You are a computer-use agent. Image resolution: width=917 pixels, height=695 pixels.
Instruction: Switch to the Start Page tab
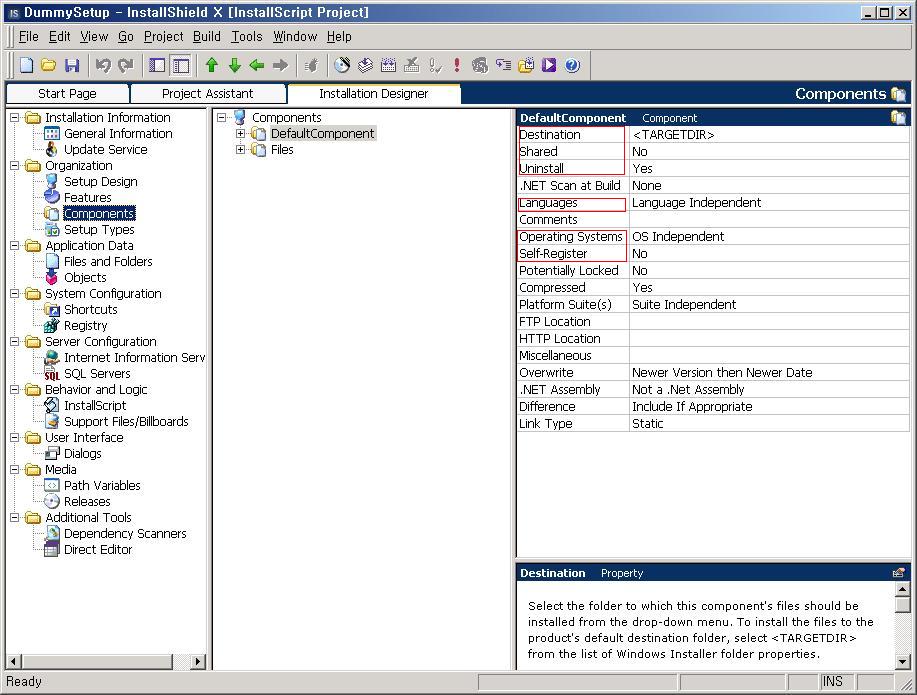point(67,94)
